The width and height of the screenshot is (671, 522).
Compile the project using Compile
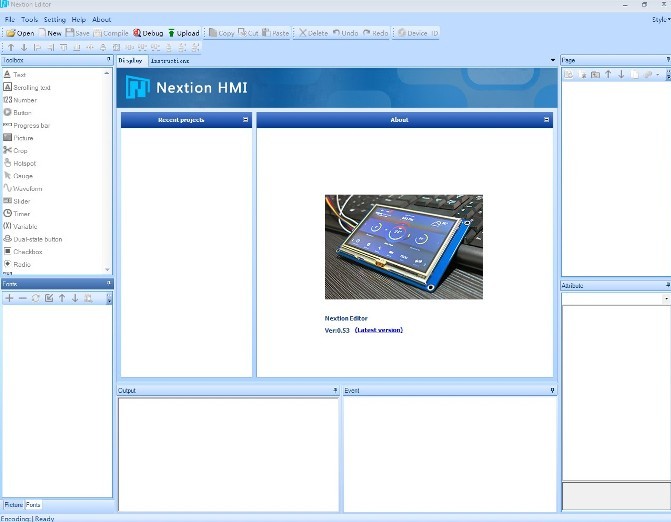click(x=111, y=33)
